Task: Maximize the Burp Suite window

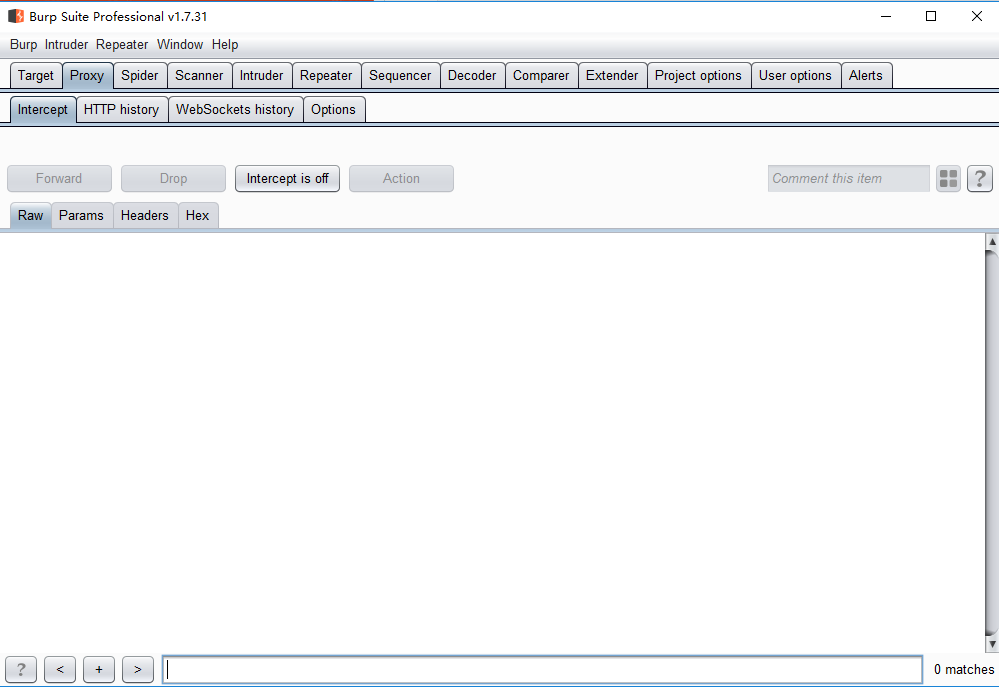Action: (x=931, y=16)
